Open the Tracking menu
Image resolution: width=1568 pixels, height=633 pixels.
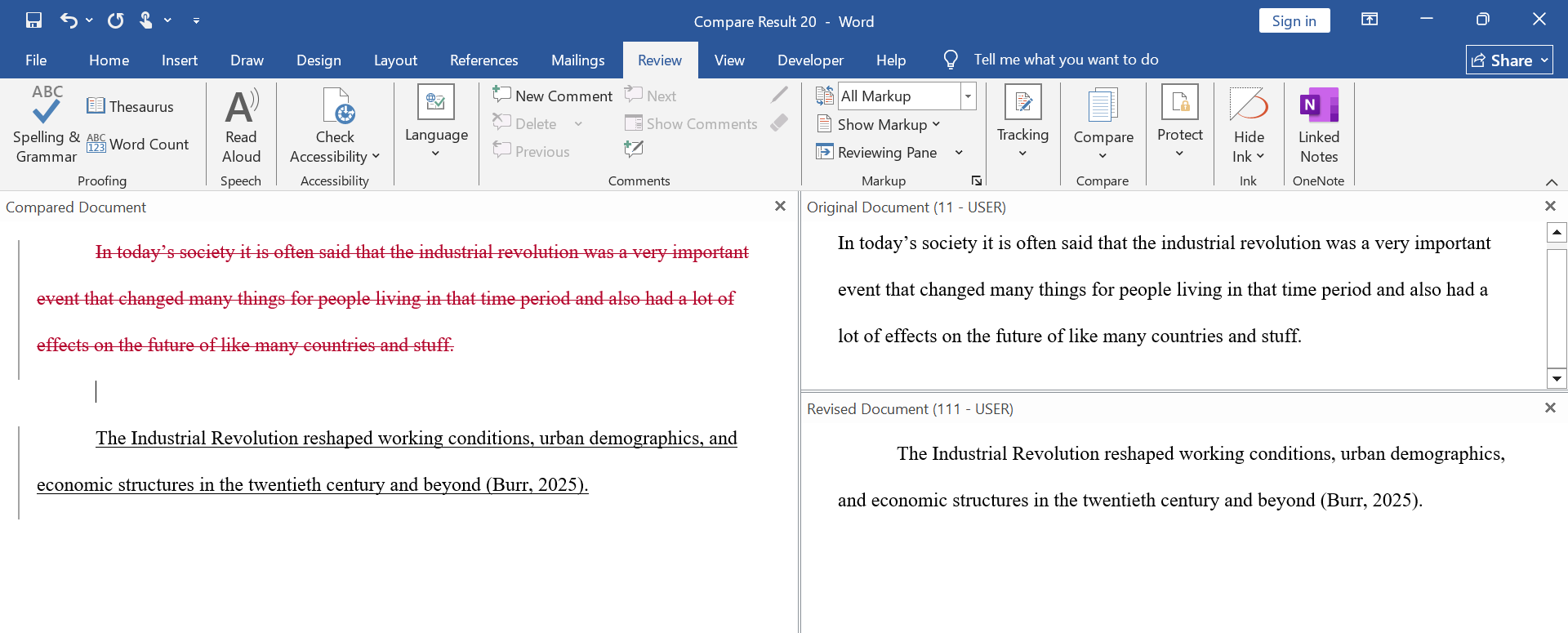1022,123
